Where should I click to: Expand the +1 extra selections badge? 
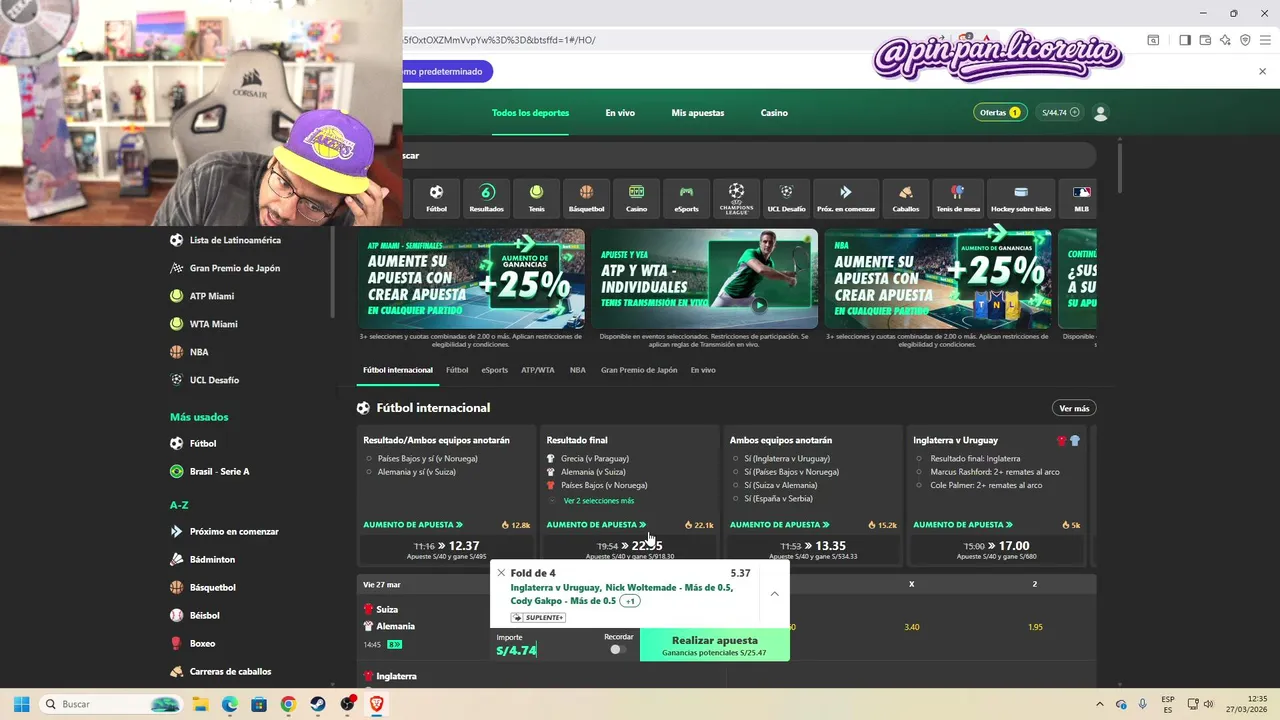coord(629,601)
